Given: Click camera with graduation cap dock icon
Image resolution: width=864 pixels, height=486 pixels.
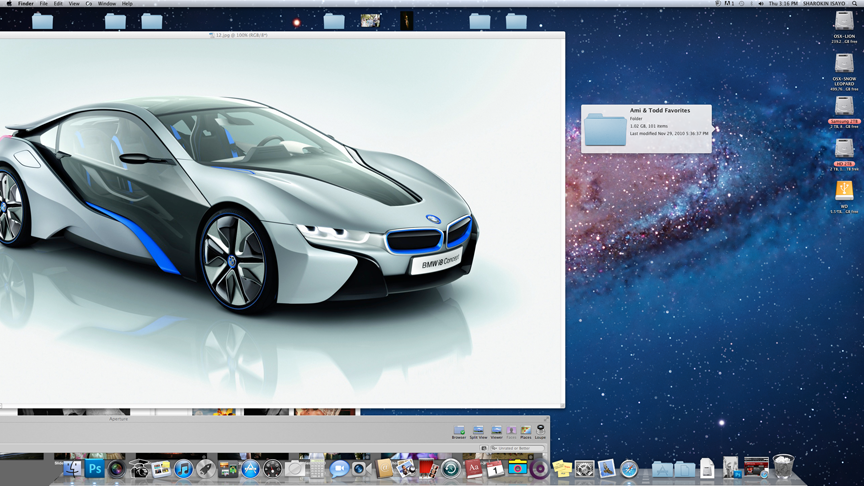Looking at the screenshot, I should point(139,469).
